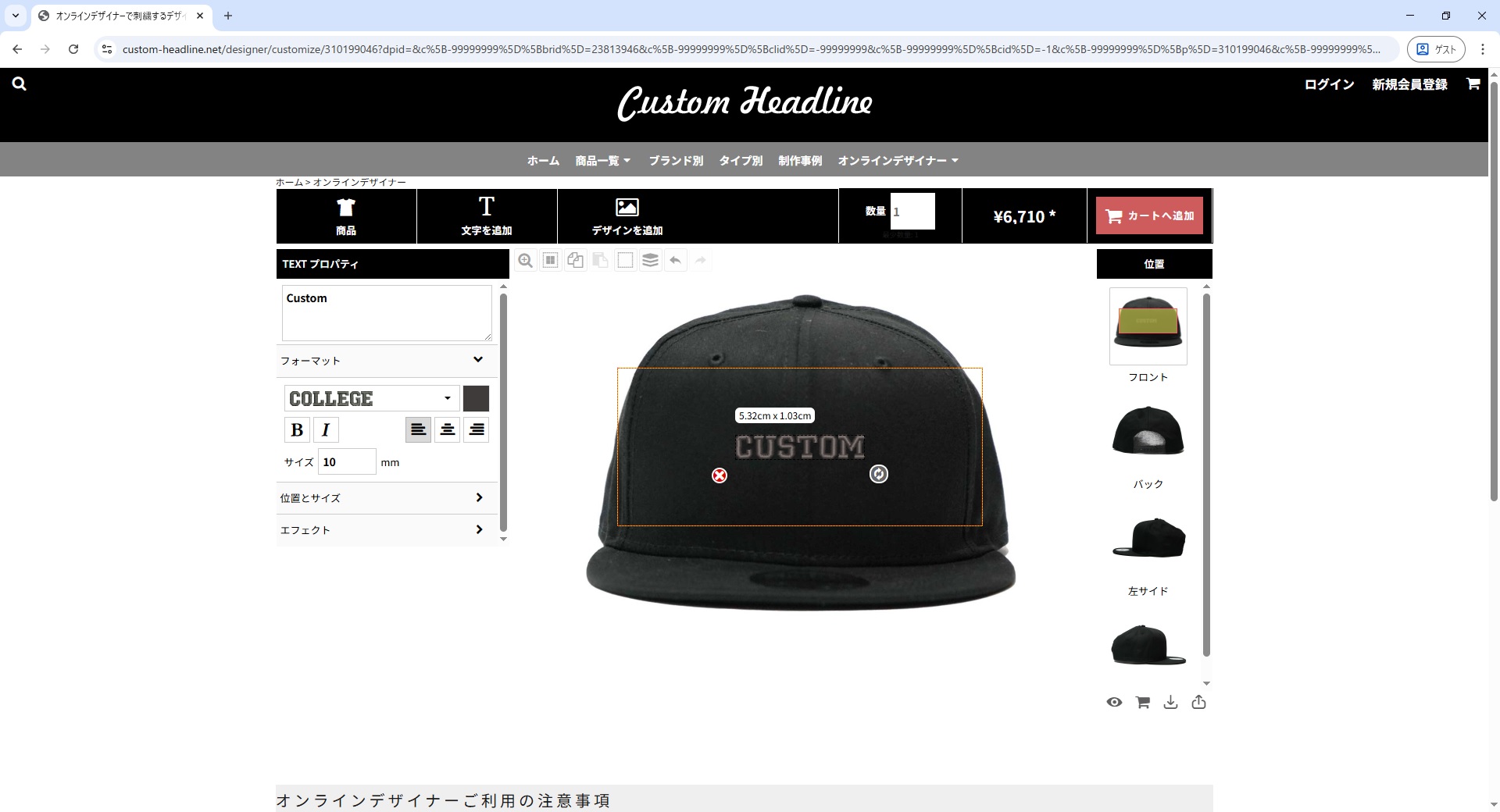This screenshot has height=812, width=1500.
Task: Delete the text with the red X handle
Action: pyautogui.click(x=720, y=475)
